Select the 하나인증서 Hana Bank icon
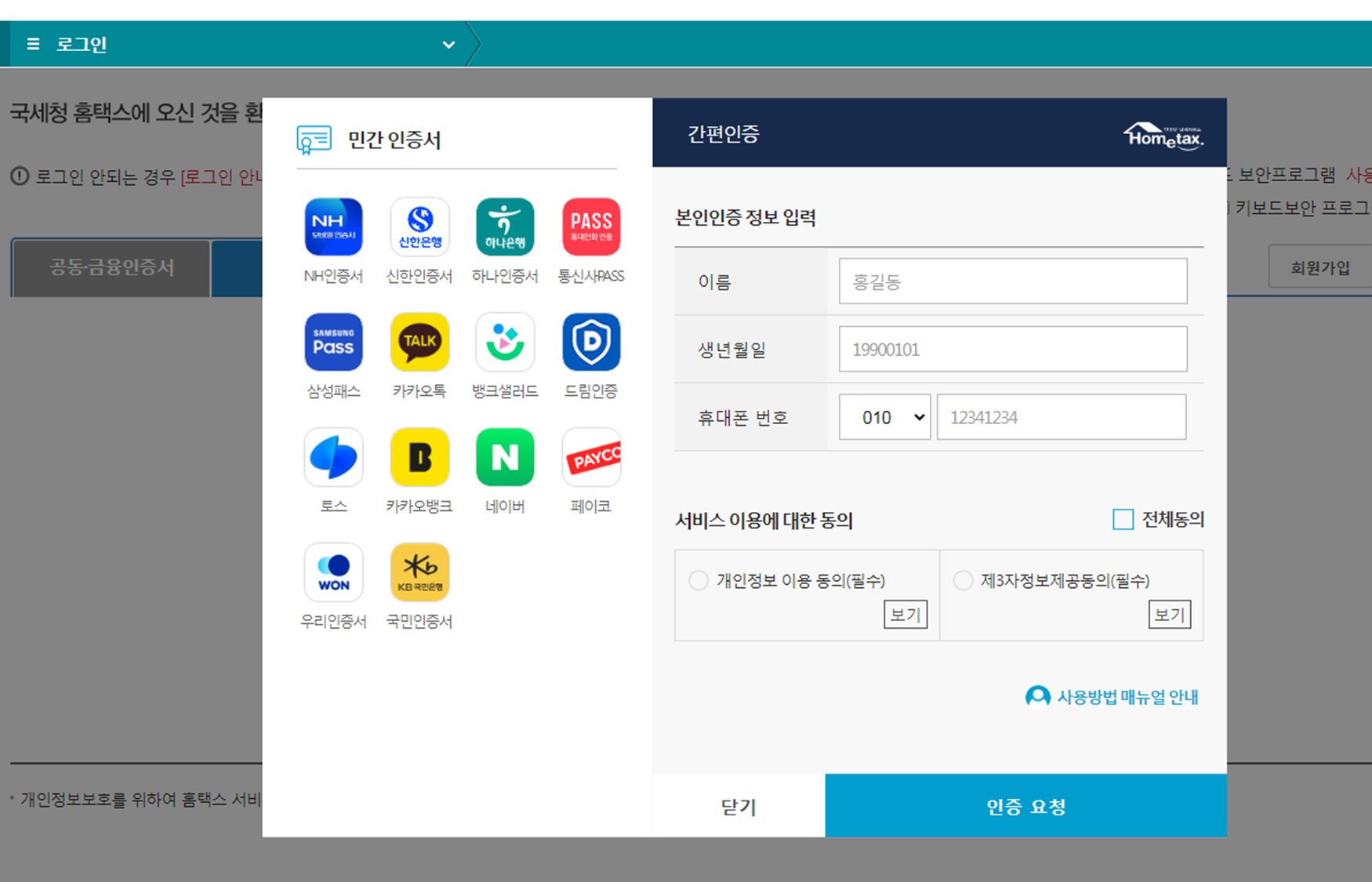 (505, 227)
